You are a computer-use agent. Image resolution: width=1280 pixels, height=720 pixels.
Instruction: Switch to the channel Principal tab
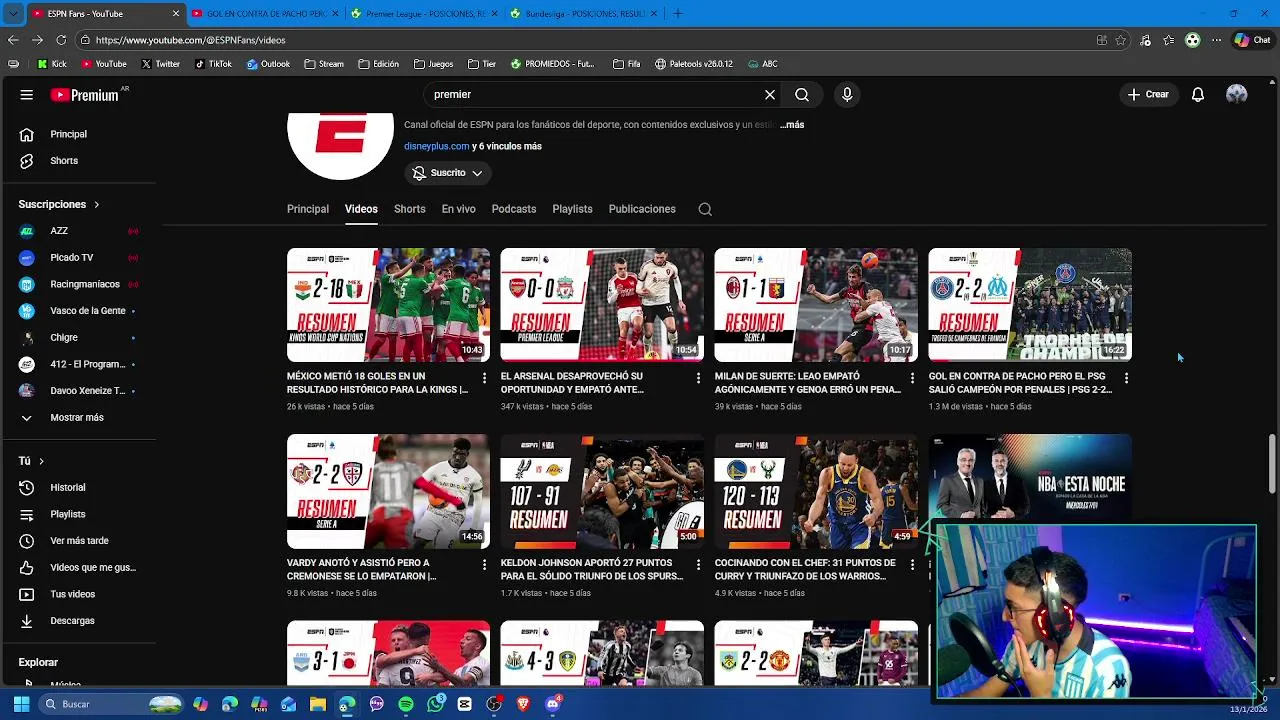click(308, 209)
